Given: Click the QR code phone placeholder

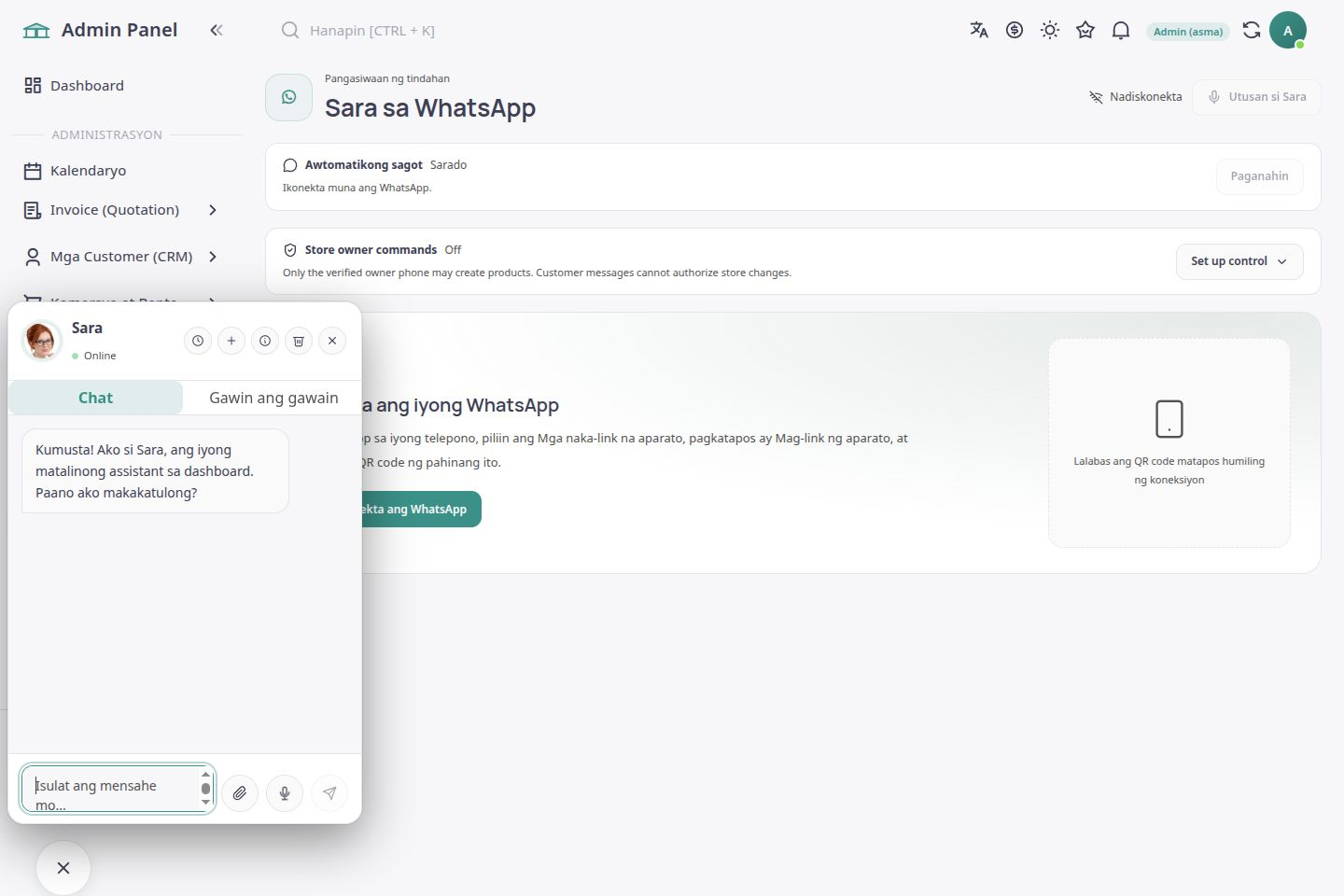Looking at the screenshot, I should click(x=1169, y=443).
